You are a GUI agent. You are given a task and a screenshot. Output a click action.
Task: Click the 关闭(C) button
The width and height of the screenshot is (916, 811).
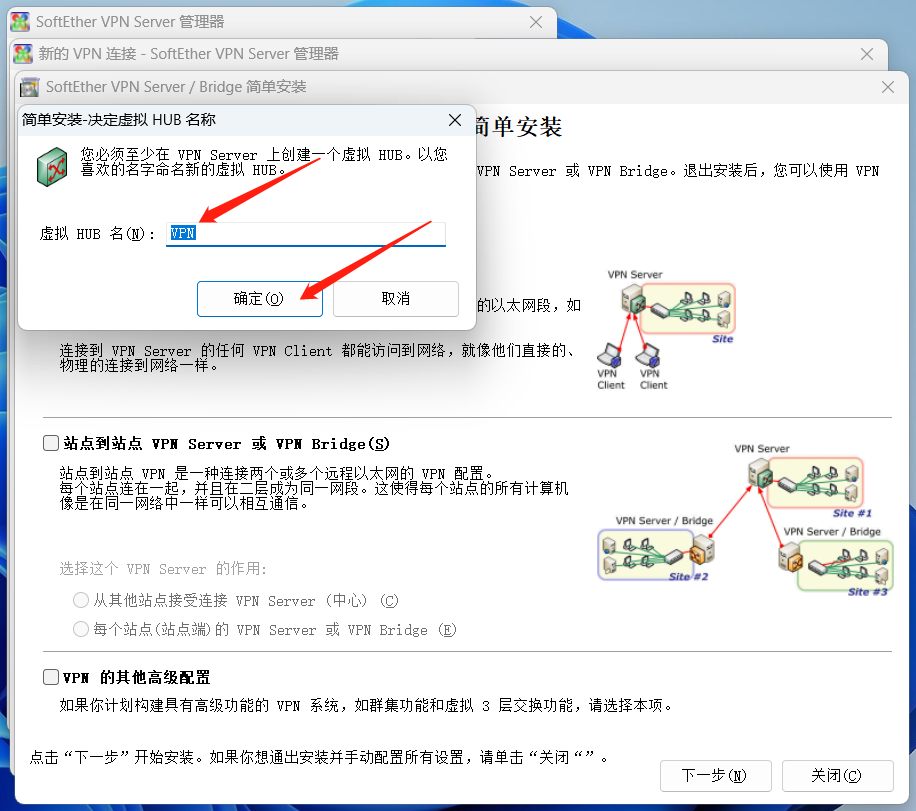click(x=837, y=776)
